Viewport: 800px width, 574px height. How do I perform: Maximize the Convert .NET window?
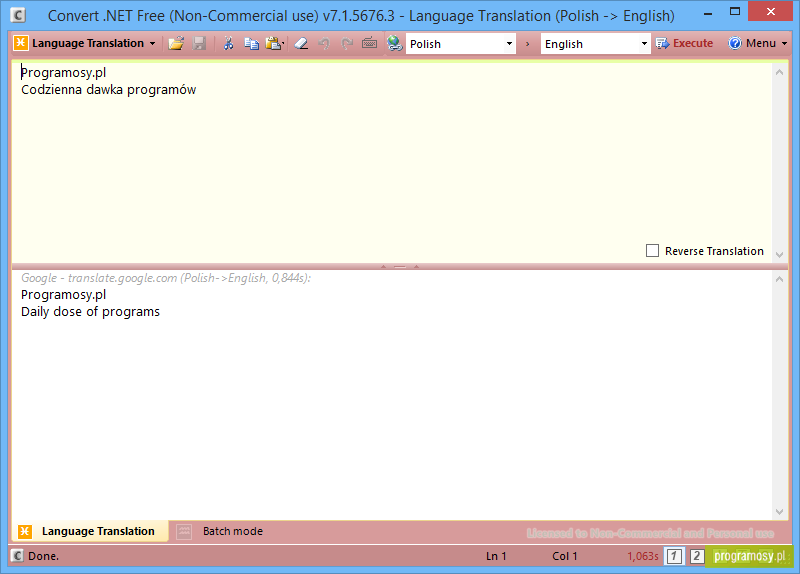pos(735,12)
